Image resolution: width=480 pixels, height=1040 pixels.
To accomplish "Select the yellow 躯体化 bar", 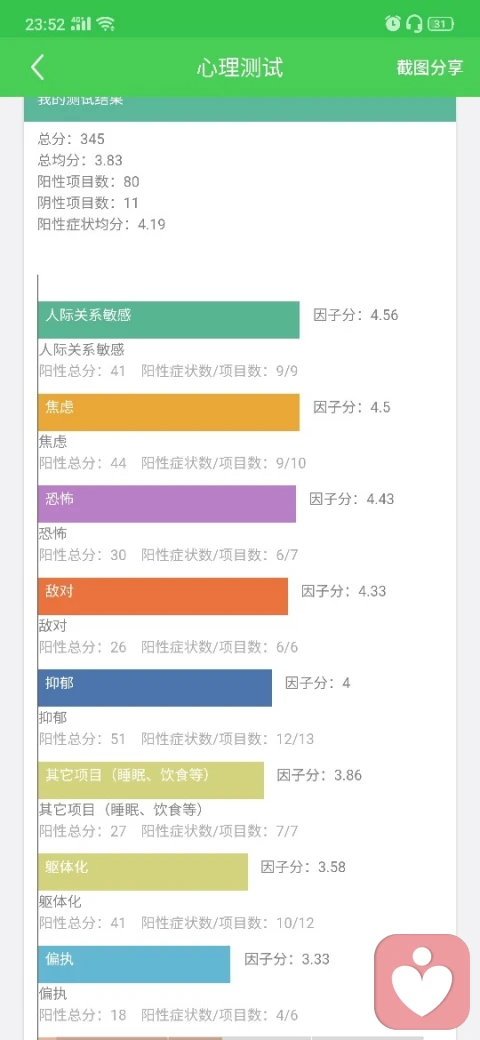I will tap(143, 872).
